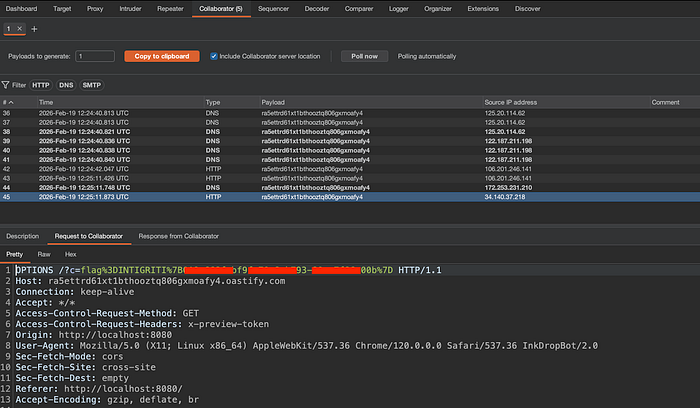Switch to the Raw view
Image resolution: width=700 pixels, height=408 pixels.
[44, 254]
